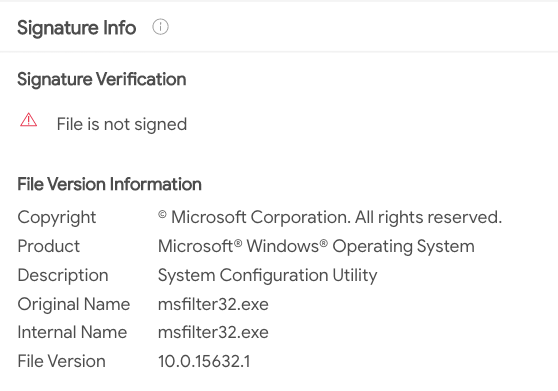Select the 'File Version Information' heading
The width and height of the screenshot is (558, 391).
click(x=109, y=184)
